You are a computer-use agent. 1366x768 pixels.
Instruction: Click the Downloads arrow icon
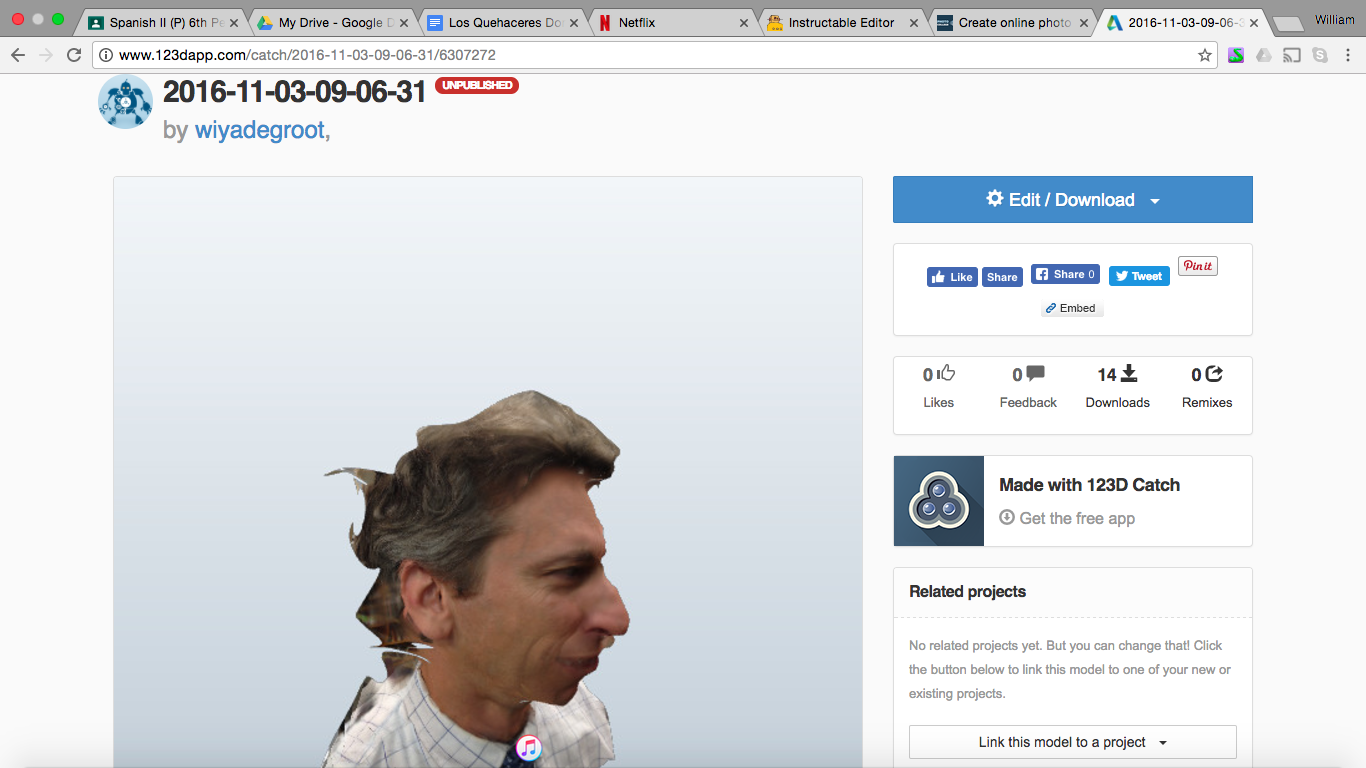(1130, 371)
